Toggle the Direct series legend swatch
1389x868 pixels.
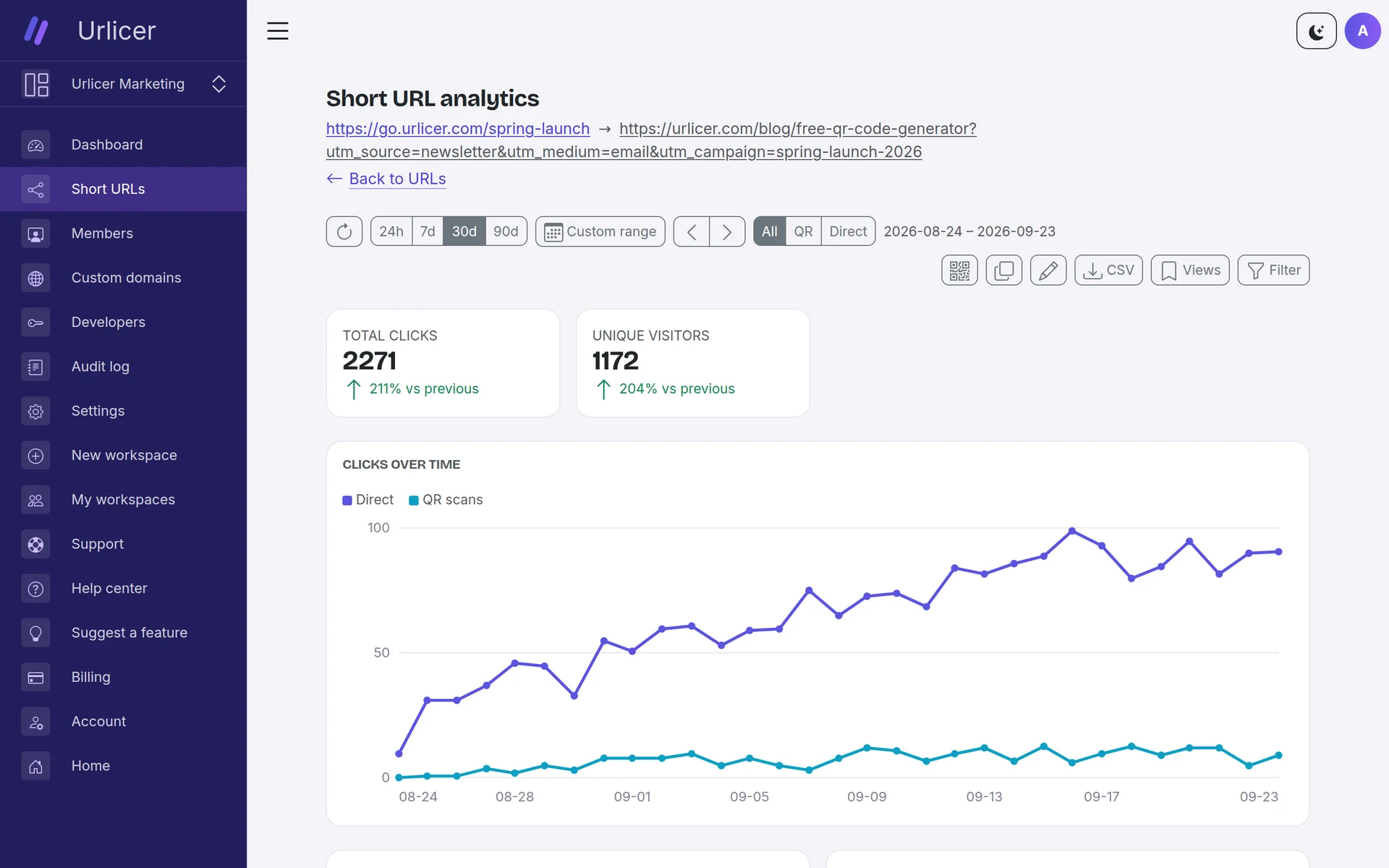click(x=347, y=501)
